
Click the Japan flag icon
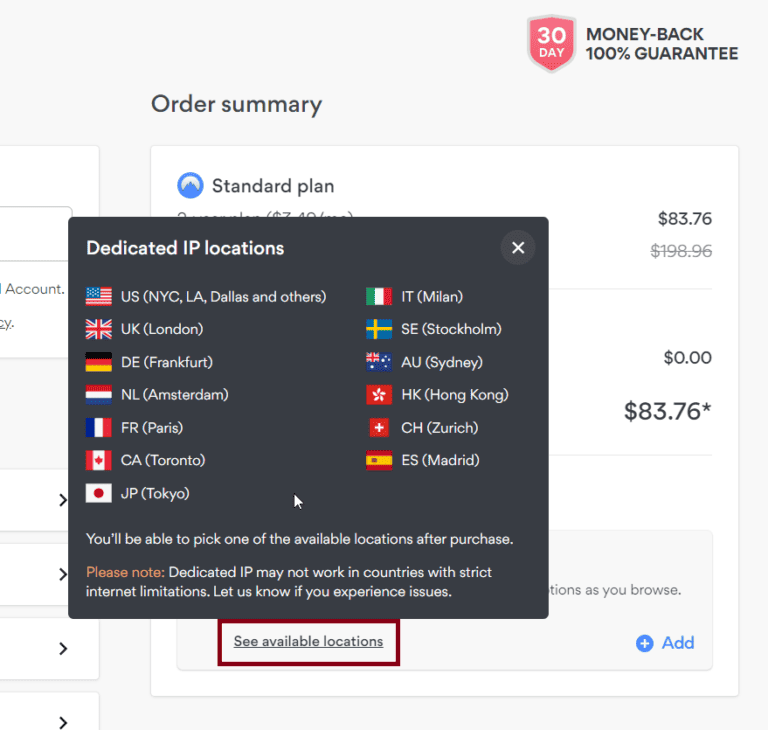point(99,493)
